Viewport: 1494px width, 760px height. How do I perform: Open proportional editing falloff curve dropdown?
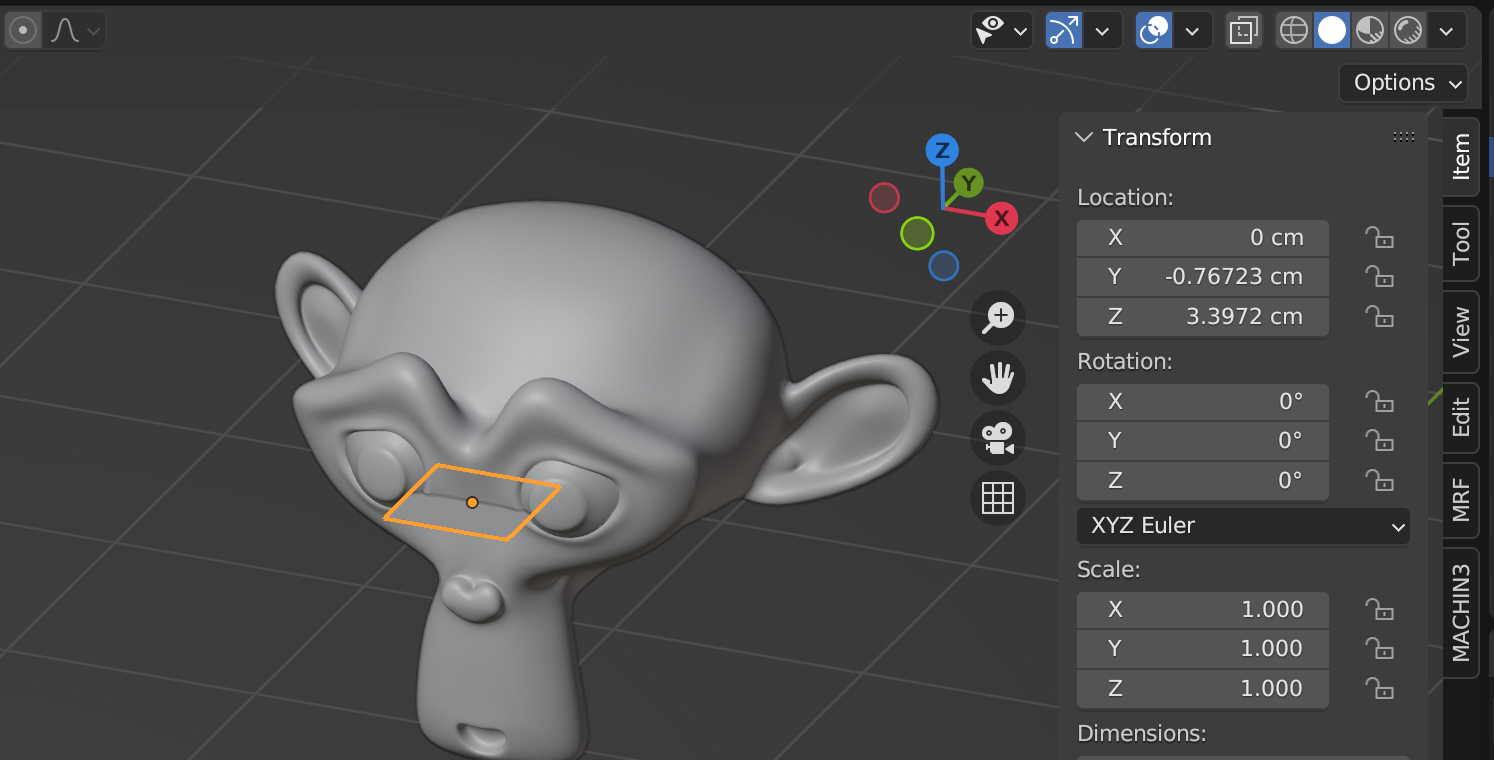tap(75, 31)
